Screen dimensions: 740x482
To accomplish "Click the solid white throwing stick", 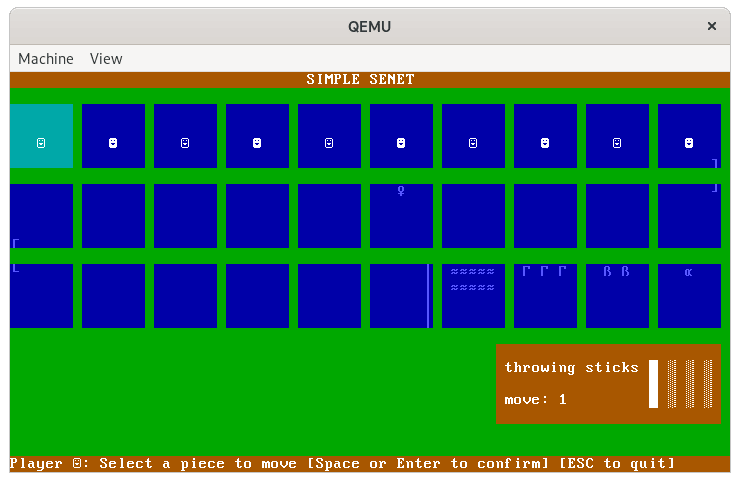I will [x=654, y=384].
